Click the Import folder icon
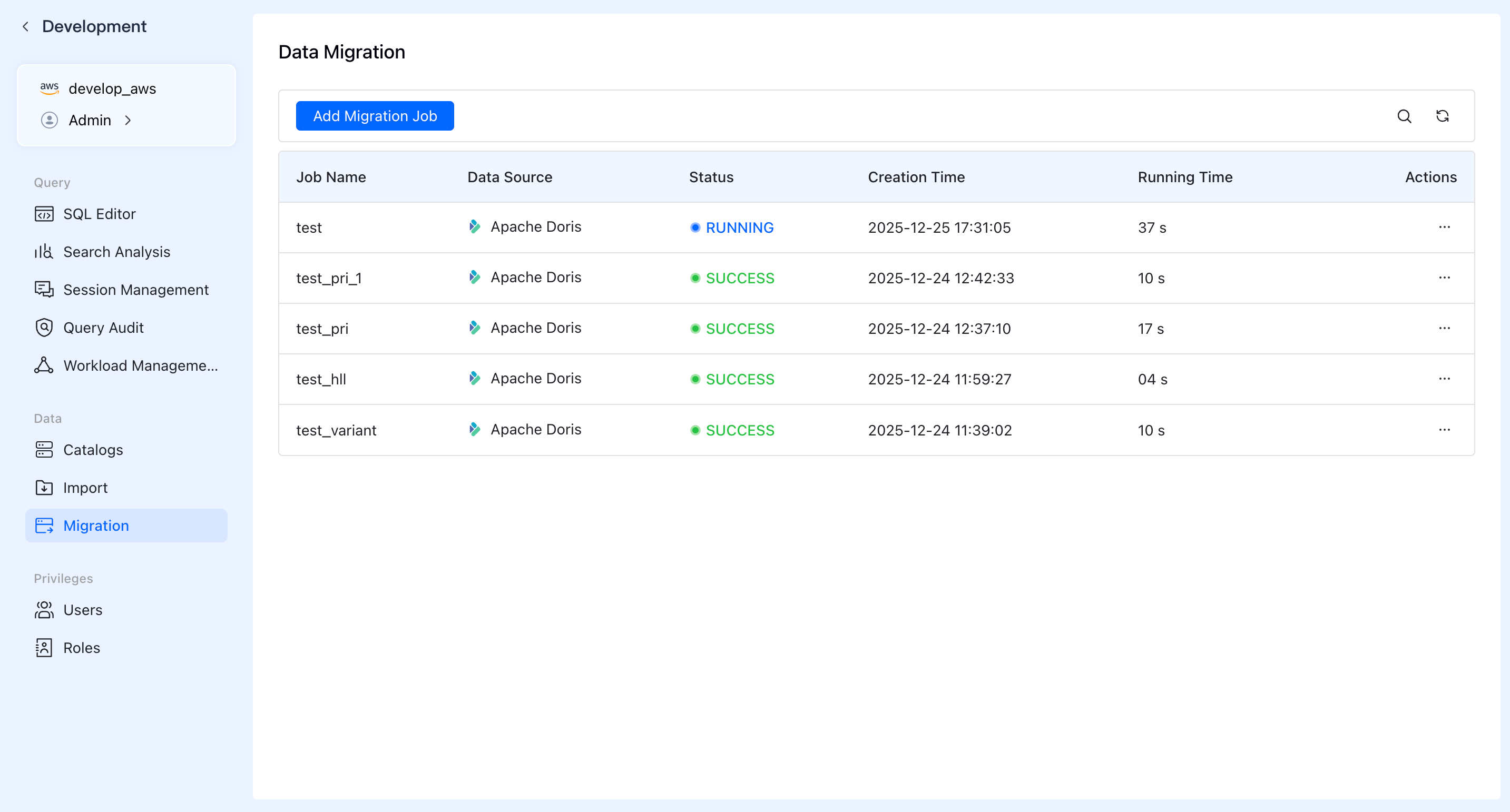Screen dimensions: 1510x812 (x=44, y=488)
